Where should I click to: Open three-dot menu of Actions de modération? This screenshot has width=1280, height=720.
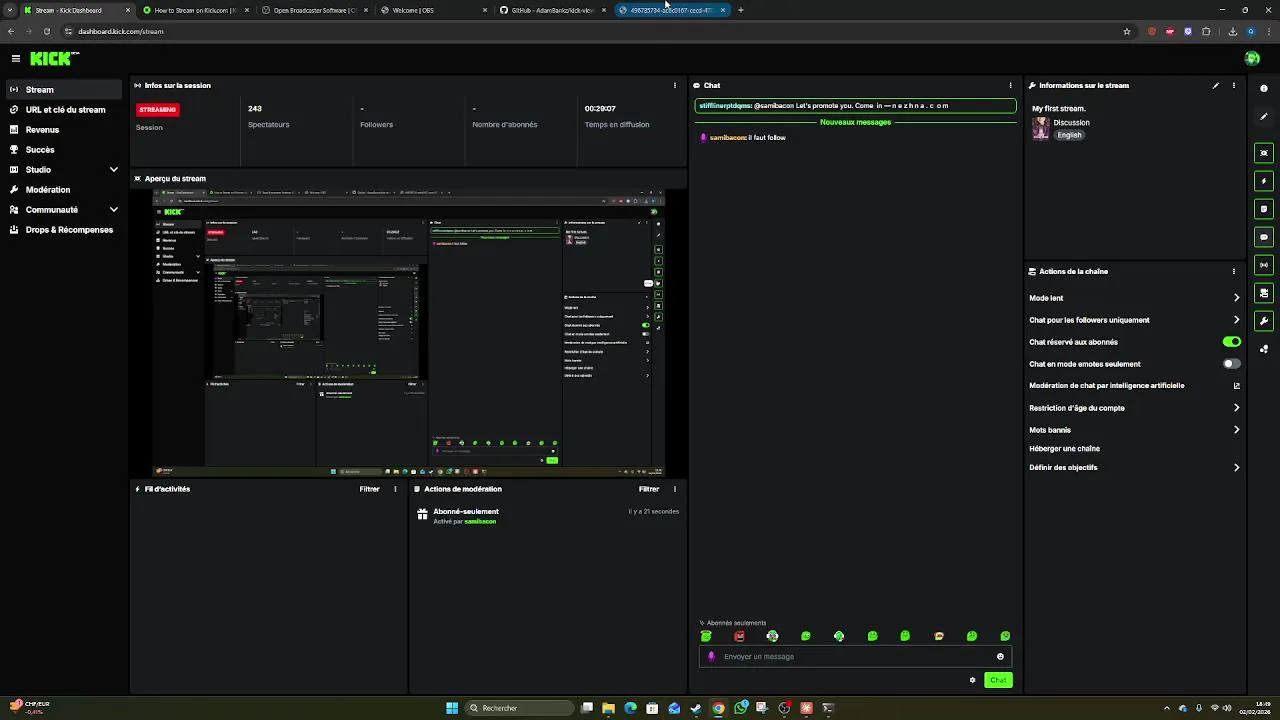[675, 489]
